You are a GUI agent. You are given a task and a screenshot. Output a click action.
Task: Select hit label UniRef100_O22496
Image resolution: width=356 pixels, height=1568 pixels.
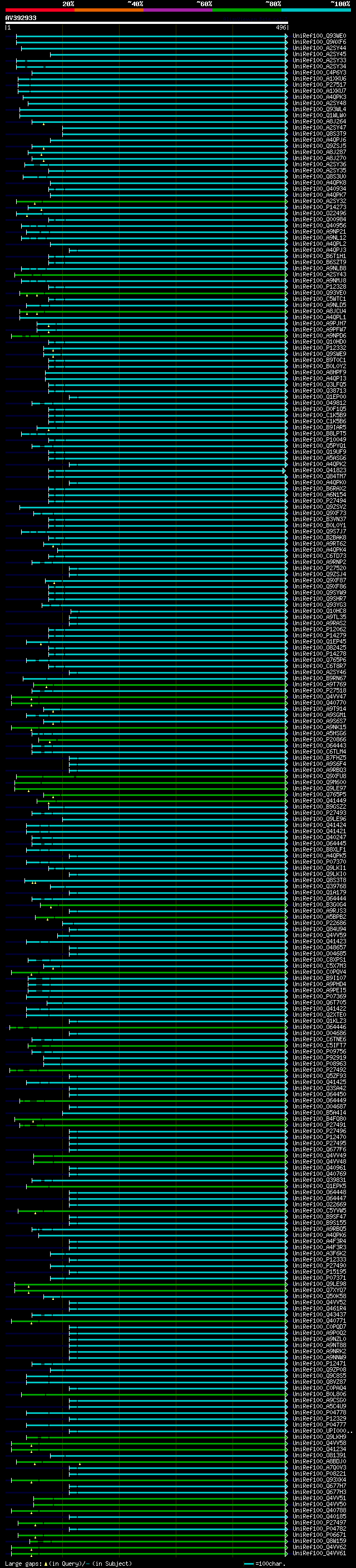click(x=319, y=213)
